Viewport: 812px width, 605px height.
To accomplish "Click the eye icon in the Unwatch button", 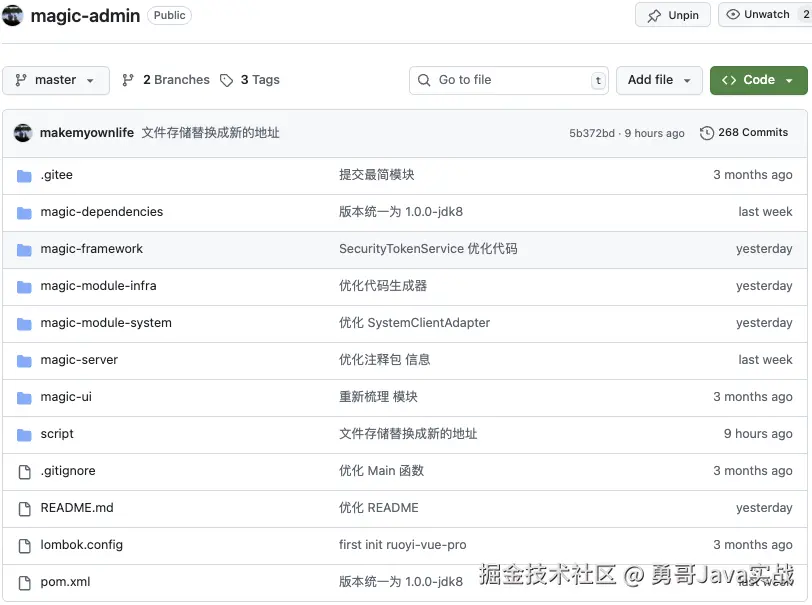I will [x=733, y=15].
